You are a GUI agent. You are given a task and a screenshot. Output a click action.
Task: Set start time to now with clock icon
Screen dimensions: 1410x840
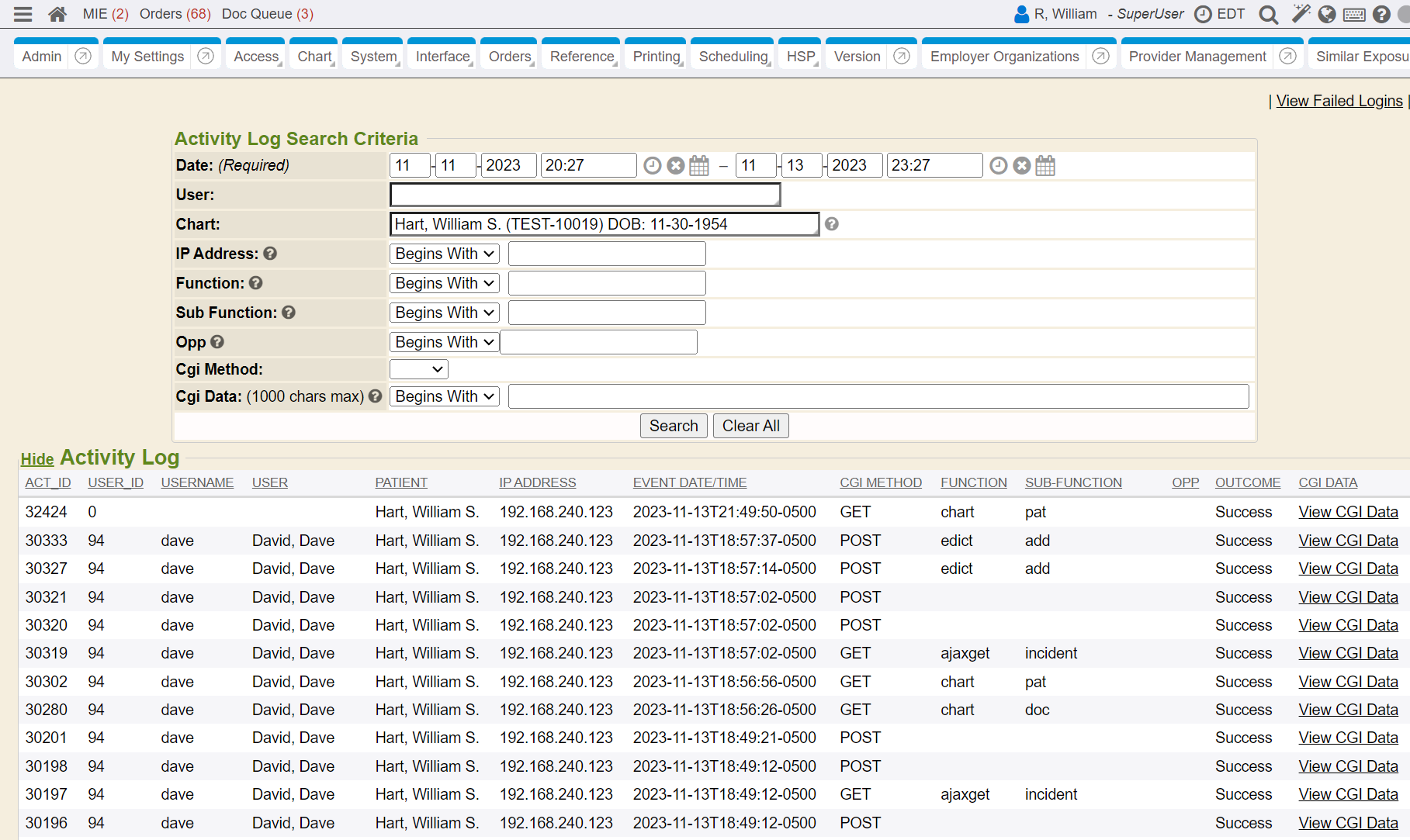pyautogui.click(x=653, y=165)
